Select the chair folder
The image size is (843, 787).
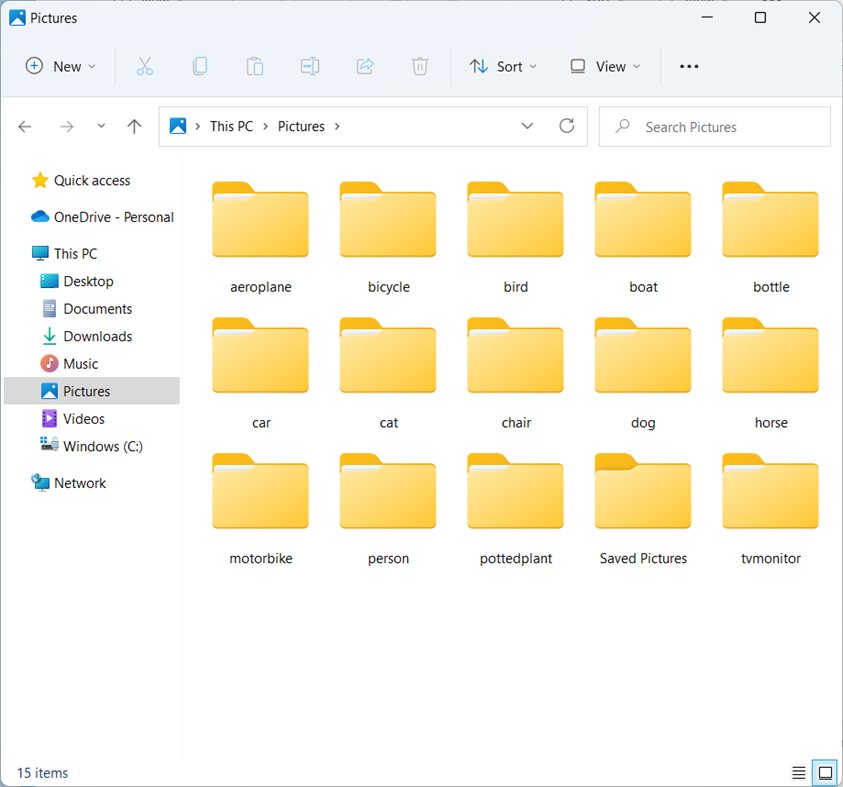pos(516,374)
